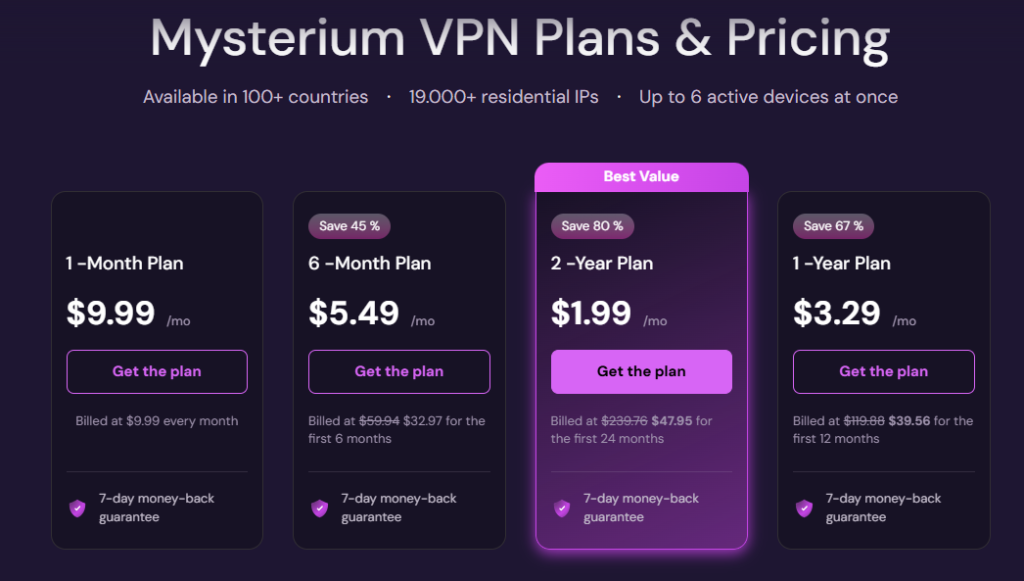Click the 19.000+ residential IPs text
The width and height of the screenshot is (1024, 581).
coord(502,97)
